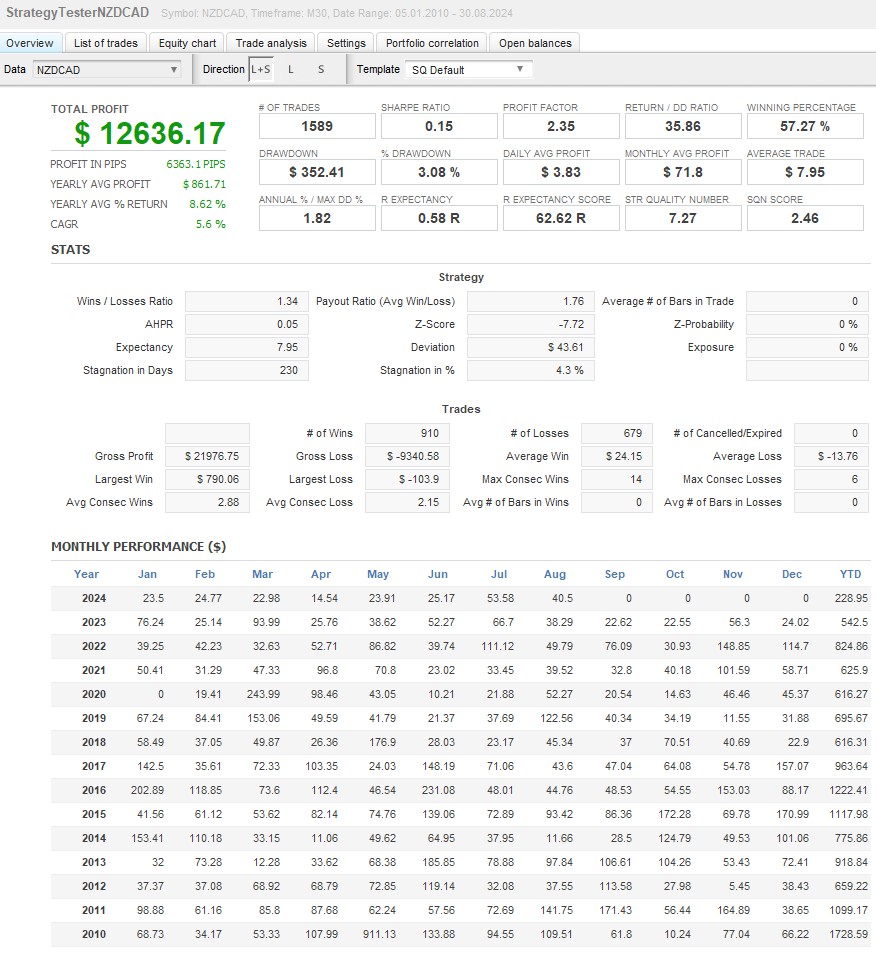The width and height of the screenshot is (876, 959).
Task: Click the # of Trades value box
Action: (317, 126)
